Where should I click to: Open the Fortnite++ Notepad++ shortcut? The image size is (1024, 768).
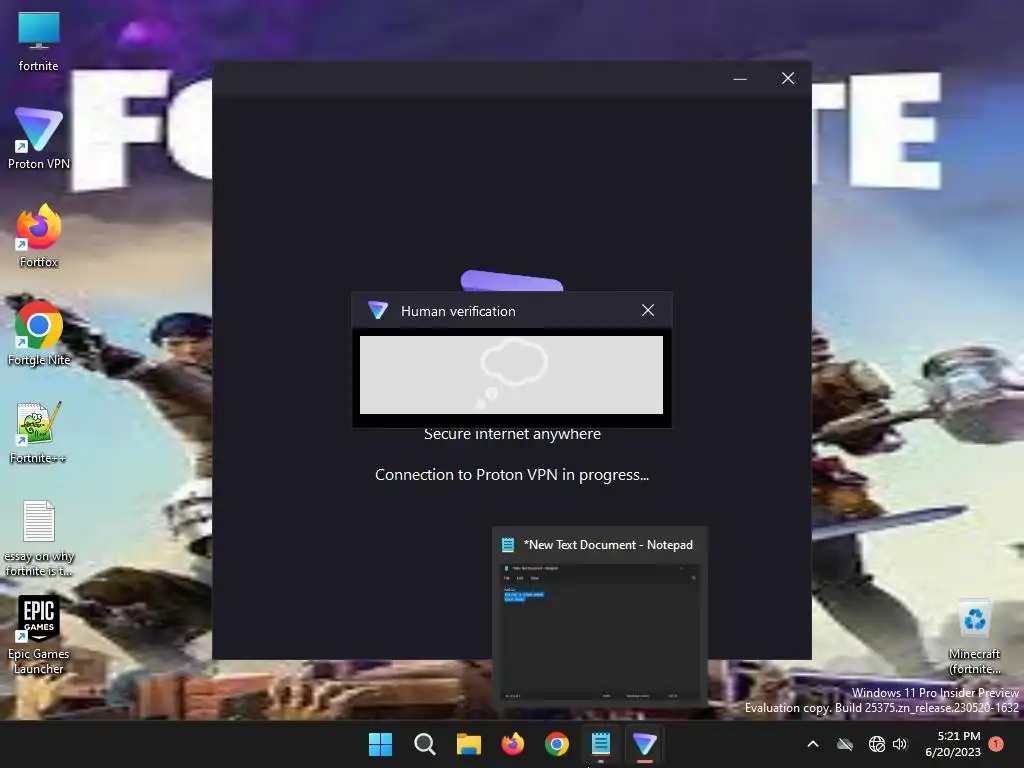(x=38, y=432)
